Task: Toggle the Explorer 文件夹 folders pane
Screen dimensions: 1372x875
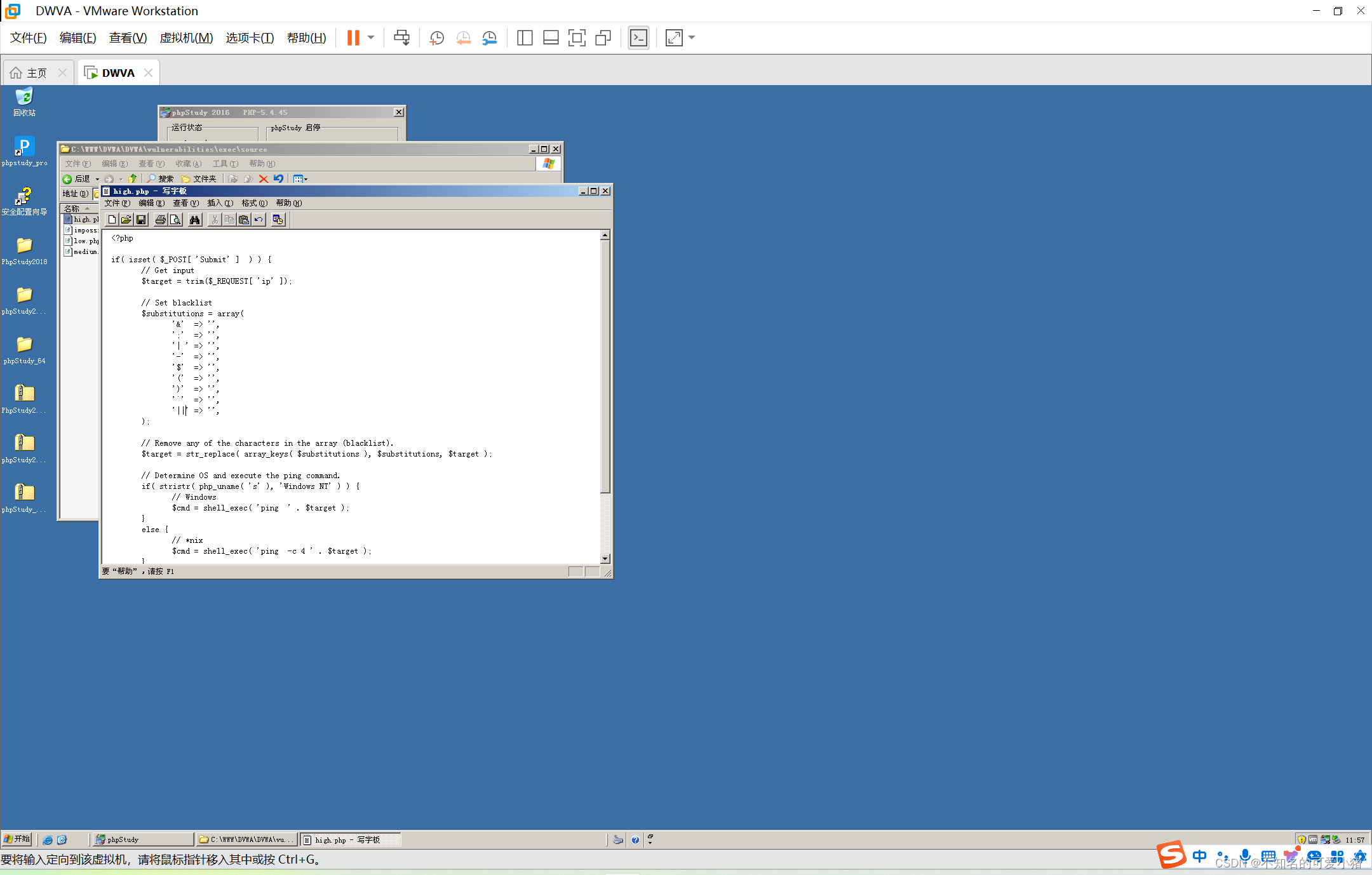Action: click(x=199, y=179)
